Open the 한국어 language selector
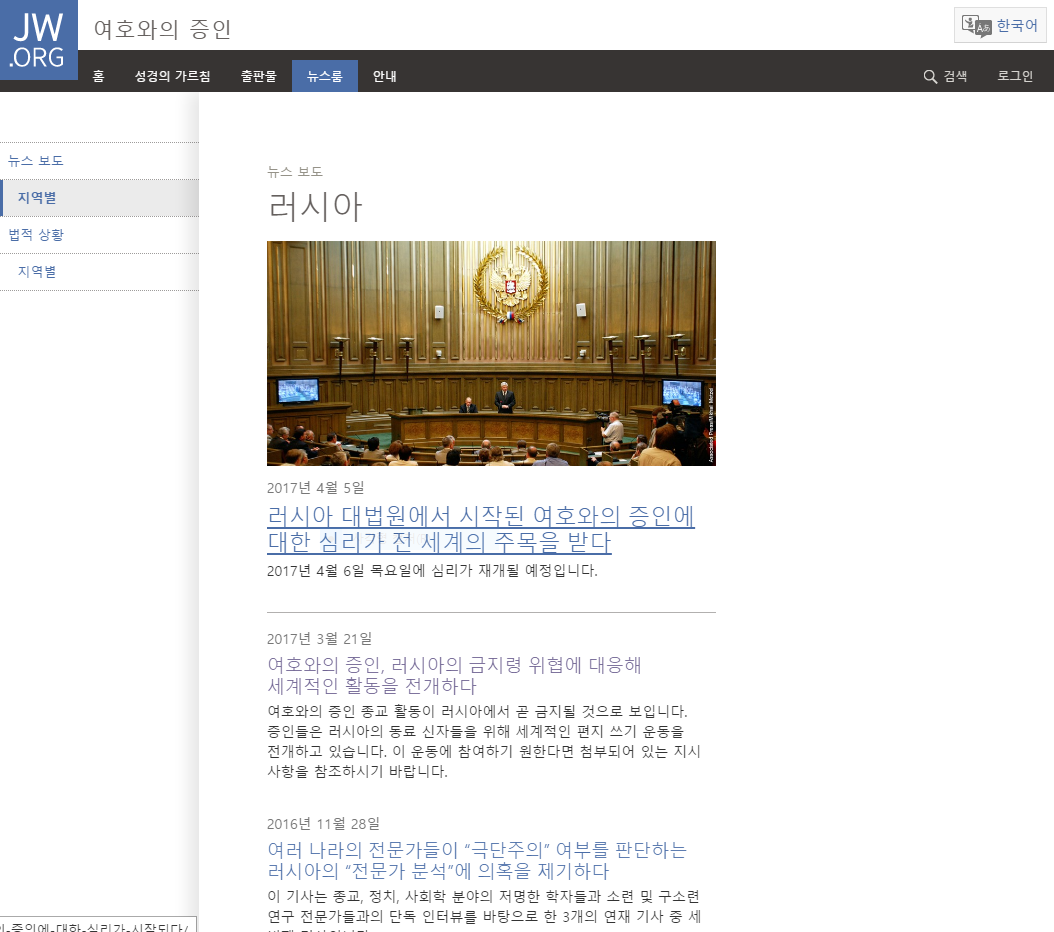Viewport: 1054px width, 932px height. point(1000,26)
